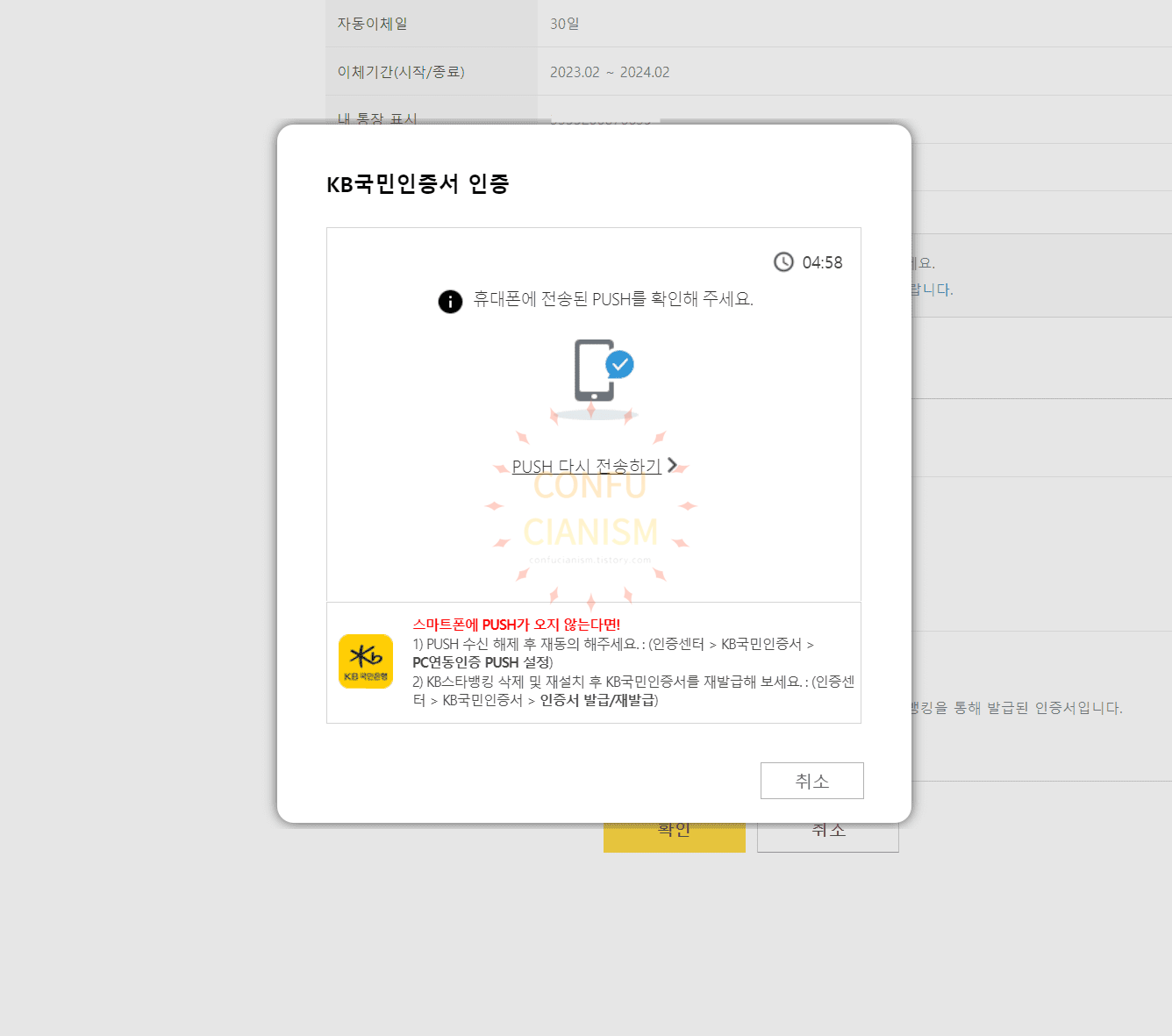Click the smartphone with checkmark icon
This screenshot has width=1172, height=1036.
pos(603,370)
